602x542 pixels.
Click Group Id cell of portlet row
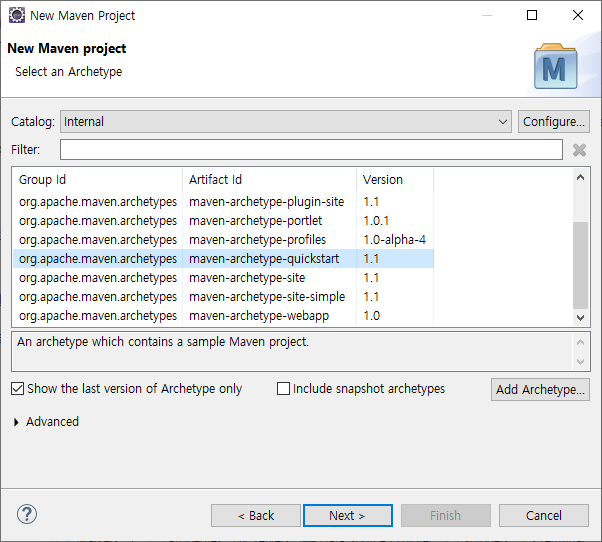click(98, 221)
